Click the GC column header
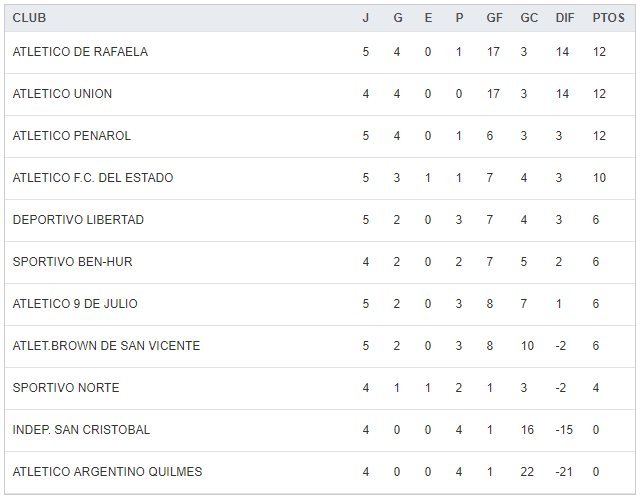 point(529,18)
